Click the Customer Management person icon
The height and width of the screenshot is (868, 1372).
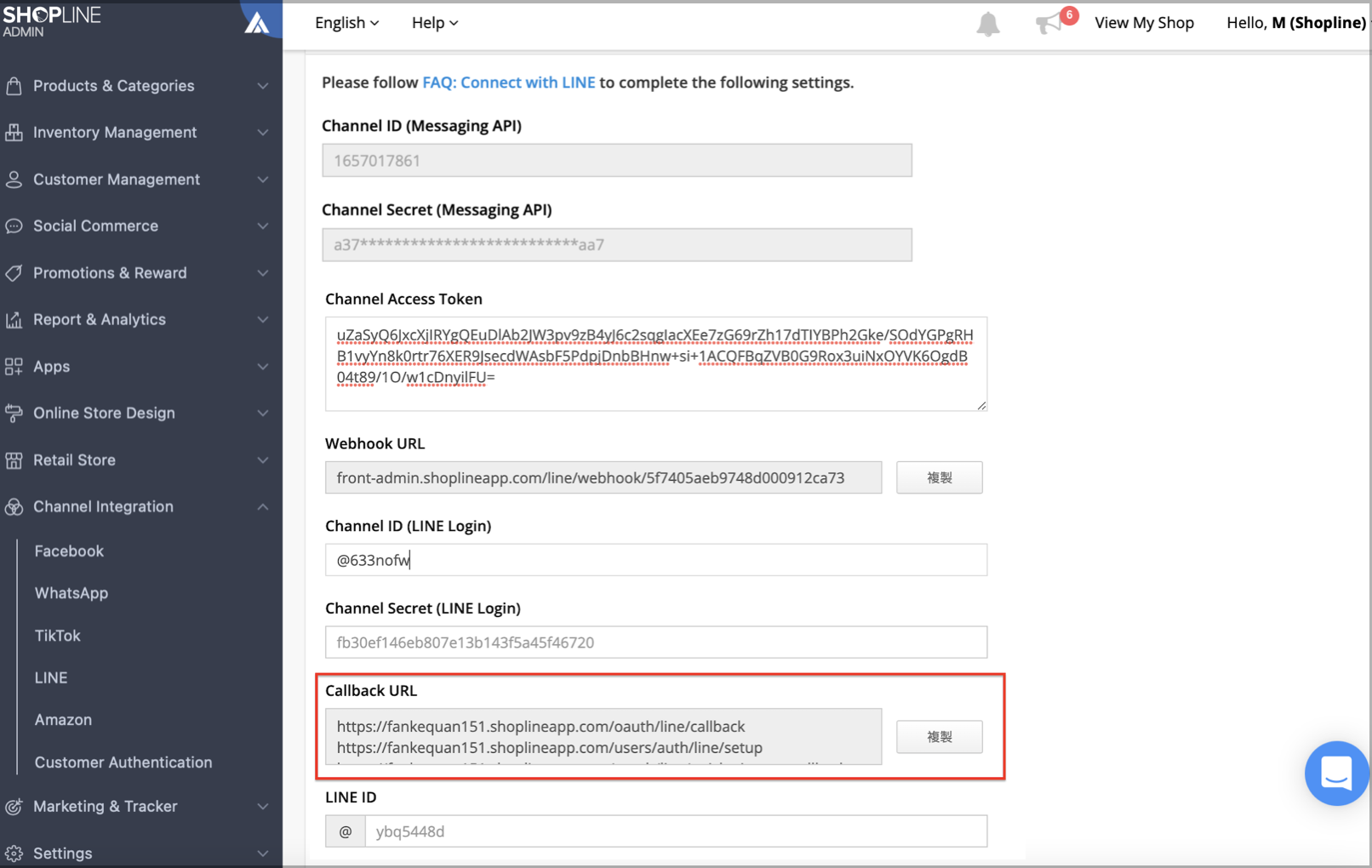coord(14,180)
